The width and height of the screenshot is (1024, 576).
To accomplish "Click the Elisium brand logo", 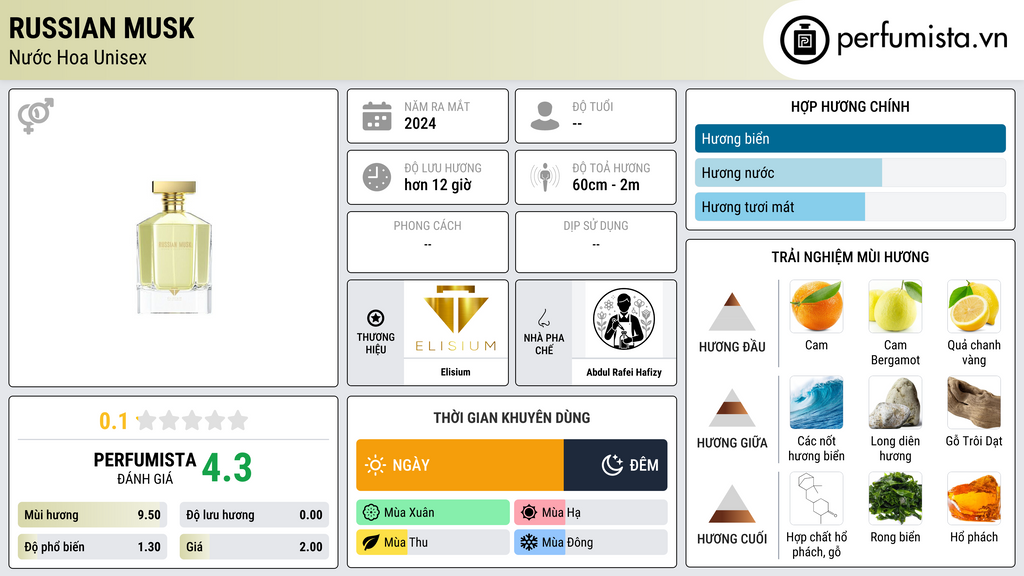I will 455,319.
